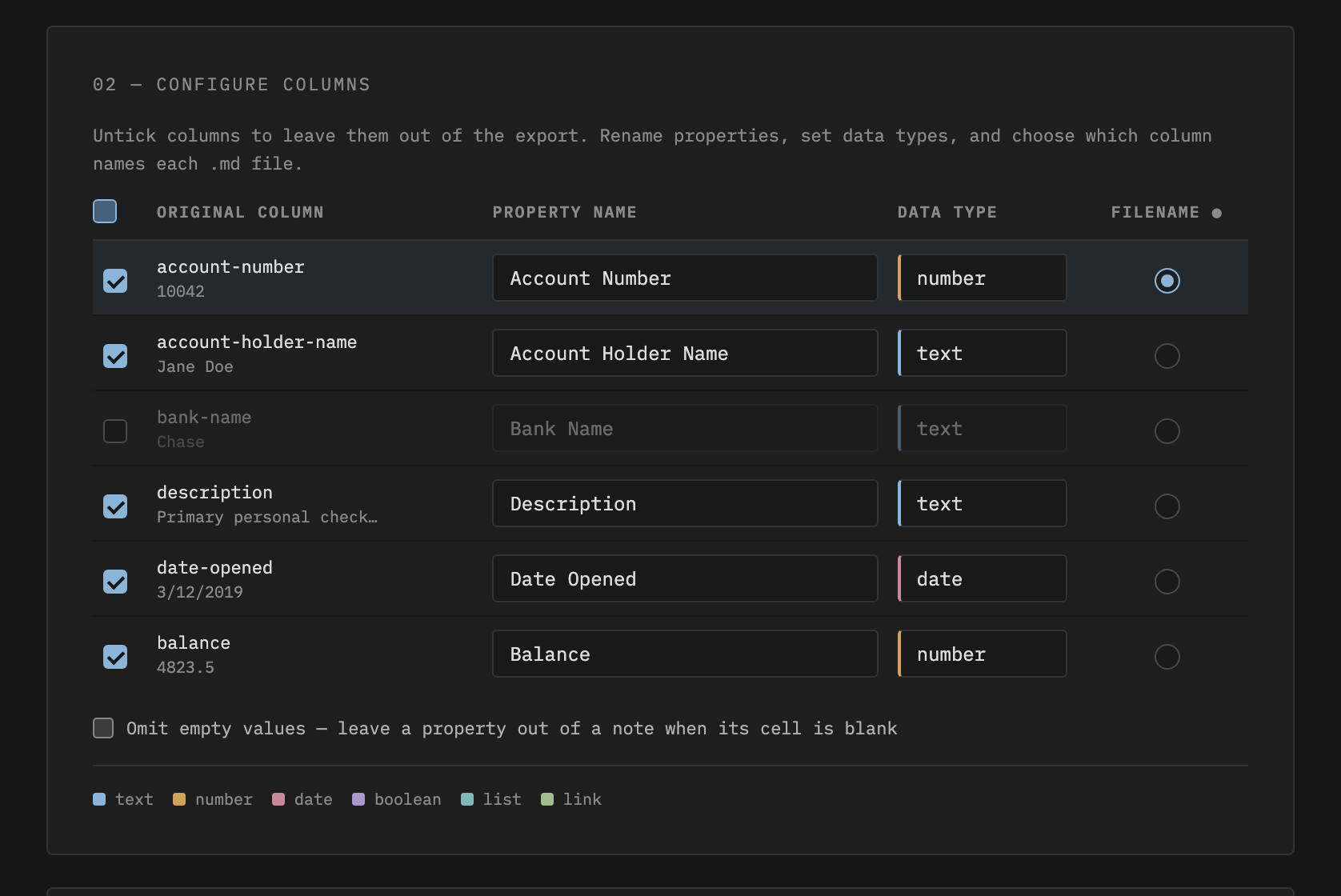Viewport: 1341px width, 896px height.
Task: Open data type dropdown for Balance
Action: [983, 654]
